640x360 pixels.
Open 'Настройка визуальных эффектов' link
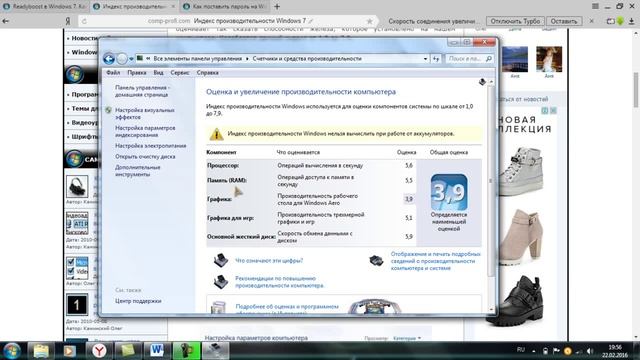click(x=144, y=113)
